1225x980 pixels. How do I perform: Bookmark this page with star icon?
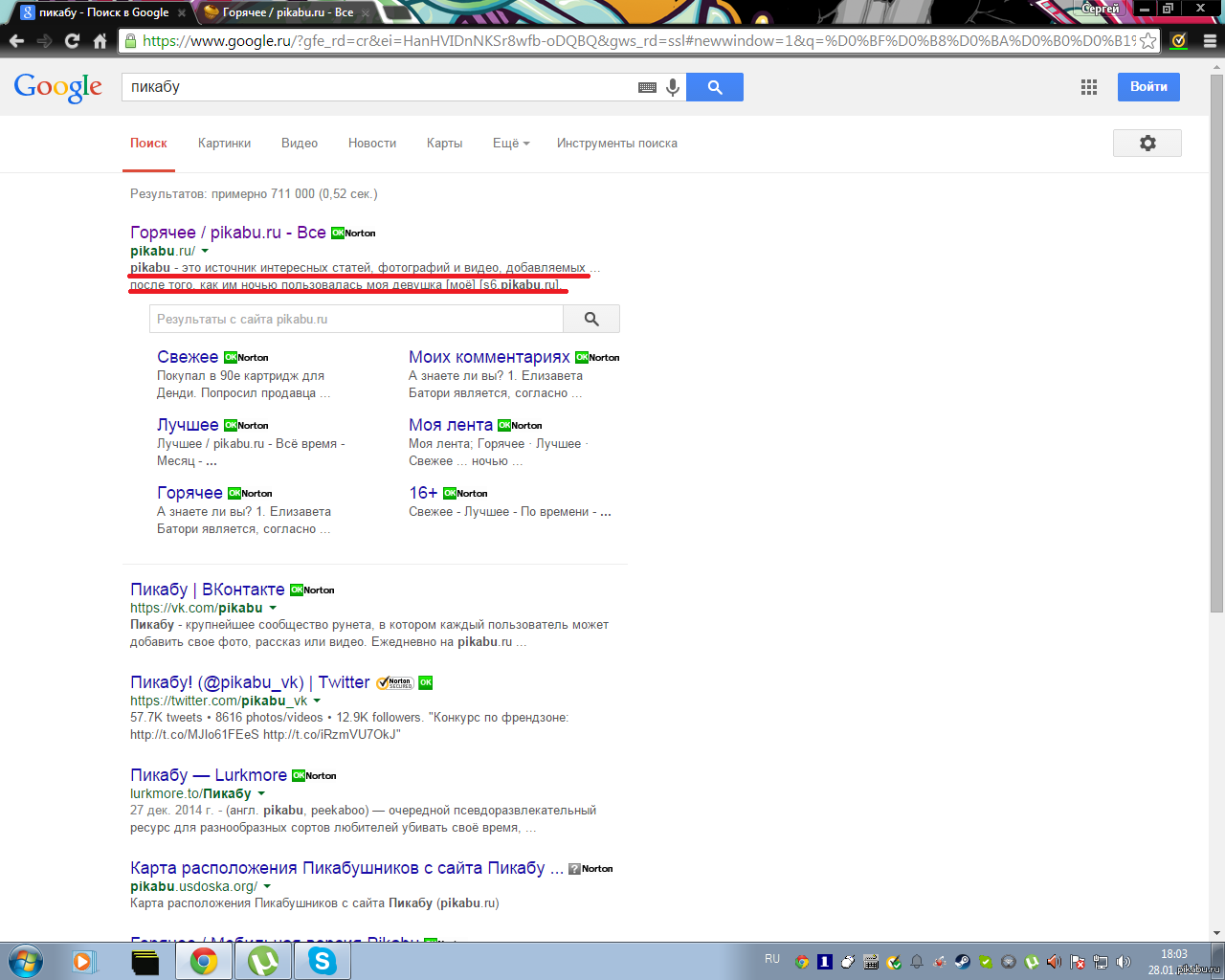point(1147,41)
